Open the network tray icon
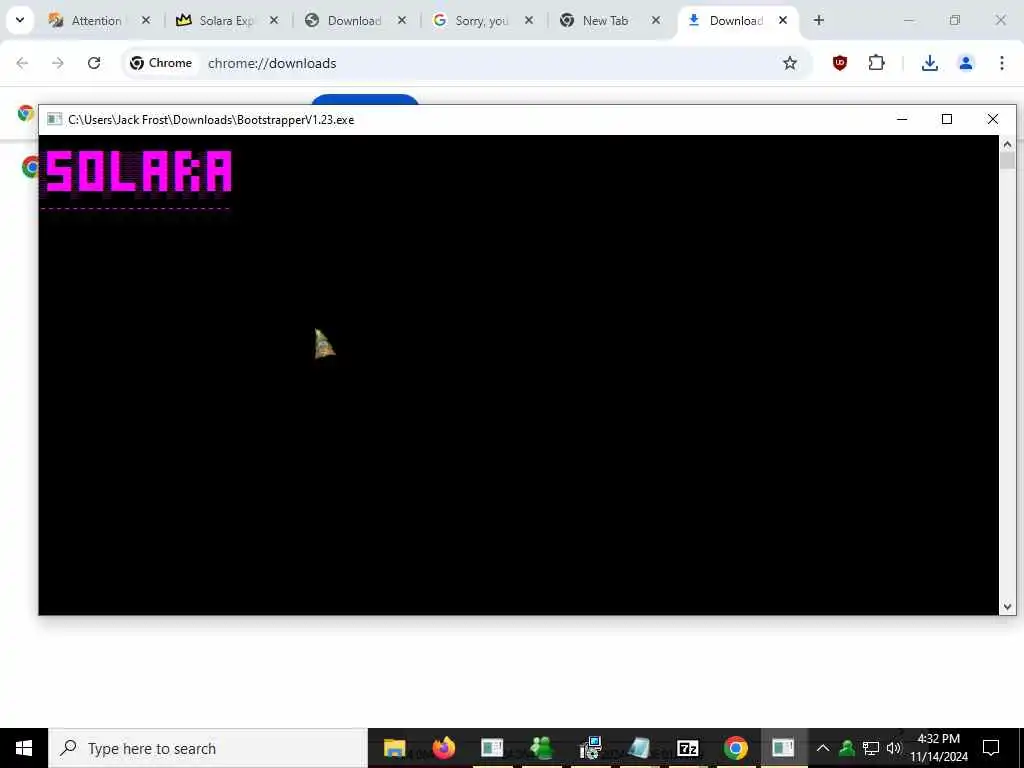 point(871,748)
